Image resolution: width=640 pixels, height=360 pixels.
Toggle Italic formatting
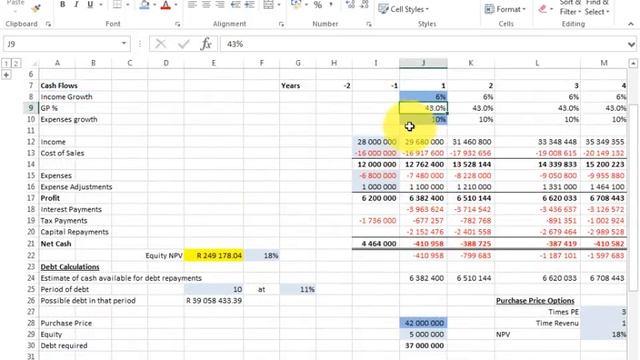[x=76, y=4]
